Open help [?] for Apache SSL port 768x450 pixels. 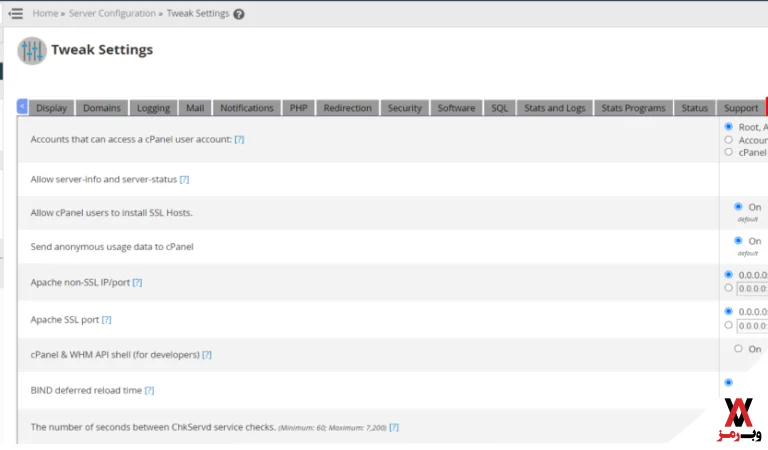coord(106,320)
